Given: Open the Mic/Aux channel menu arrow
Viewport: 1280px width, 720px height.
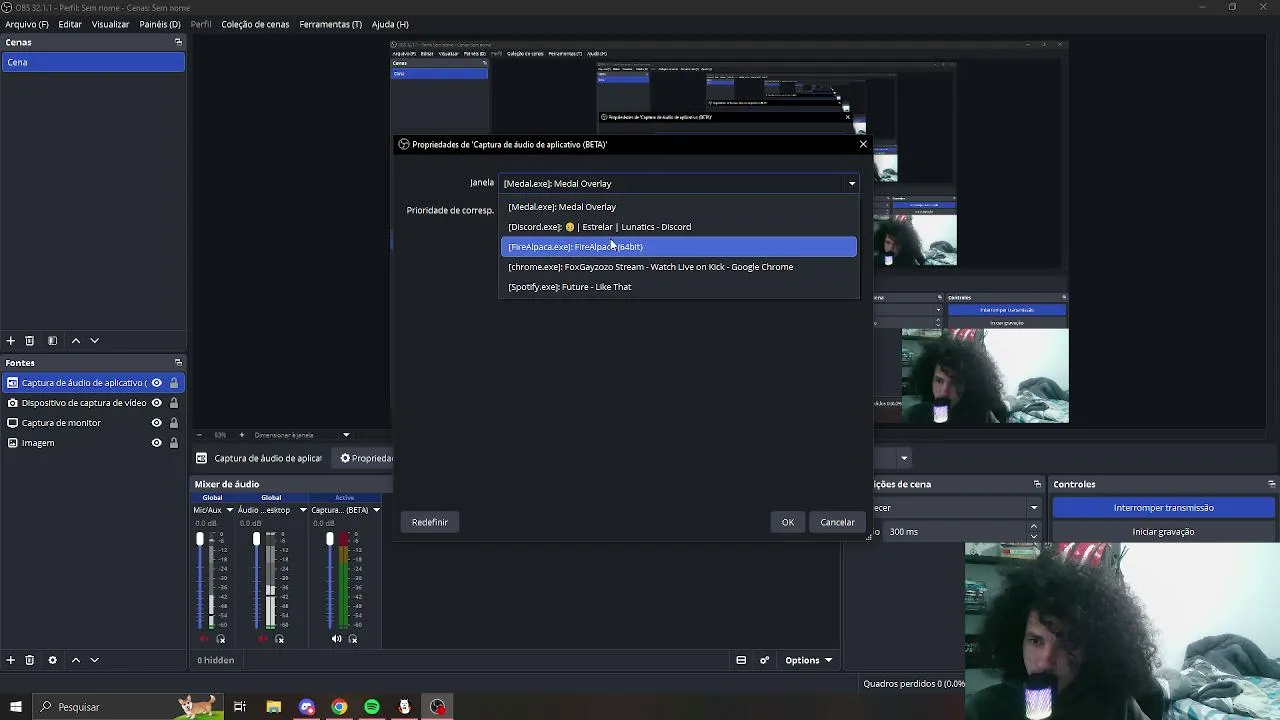Looking at the screenshot, I should (x=230, y=510).
